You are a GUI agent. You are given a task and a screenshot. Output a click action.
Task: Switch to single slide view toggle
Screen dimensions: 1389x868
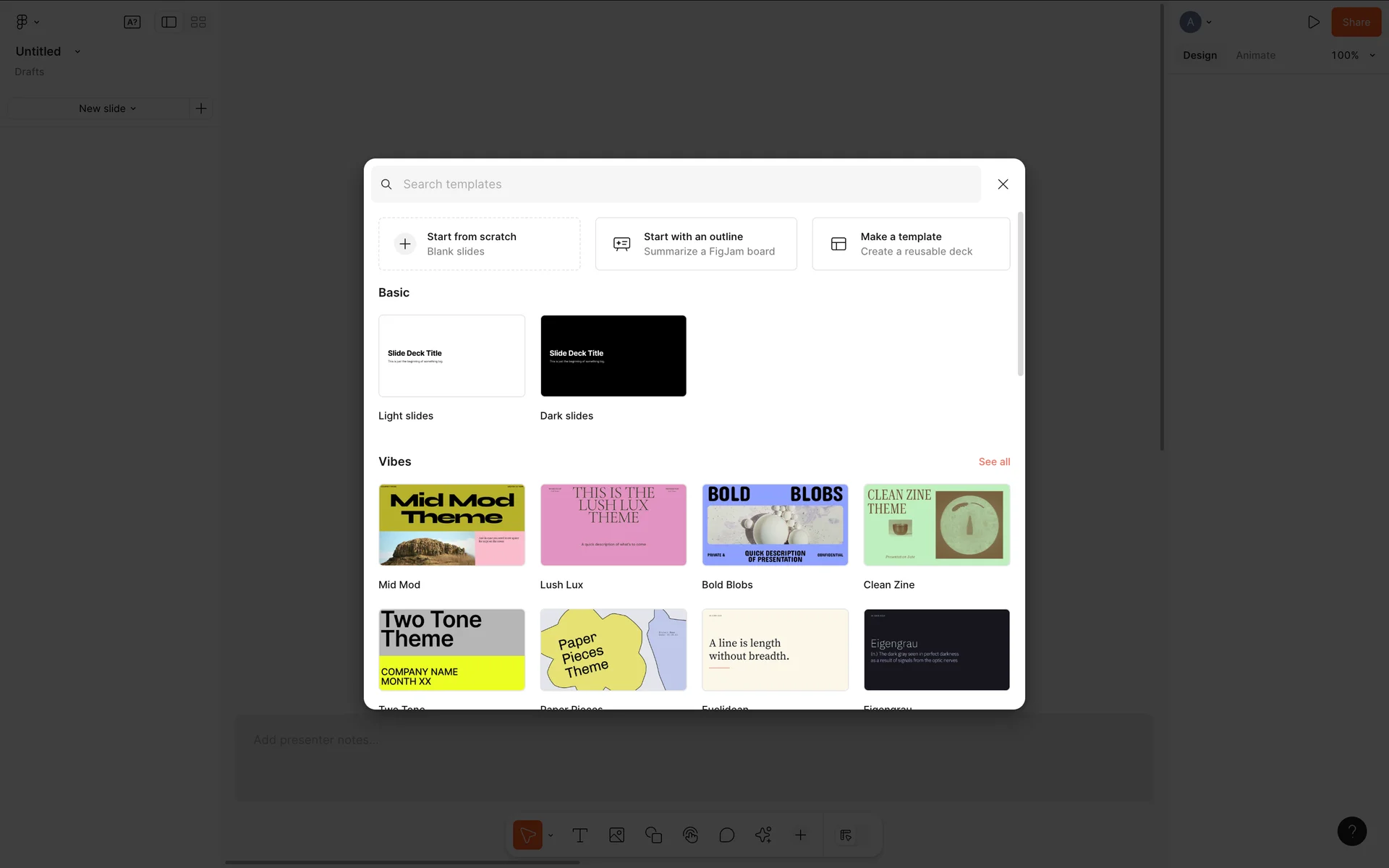tap(169, 22)
